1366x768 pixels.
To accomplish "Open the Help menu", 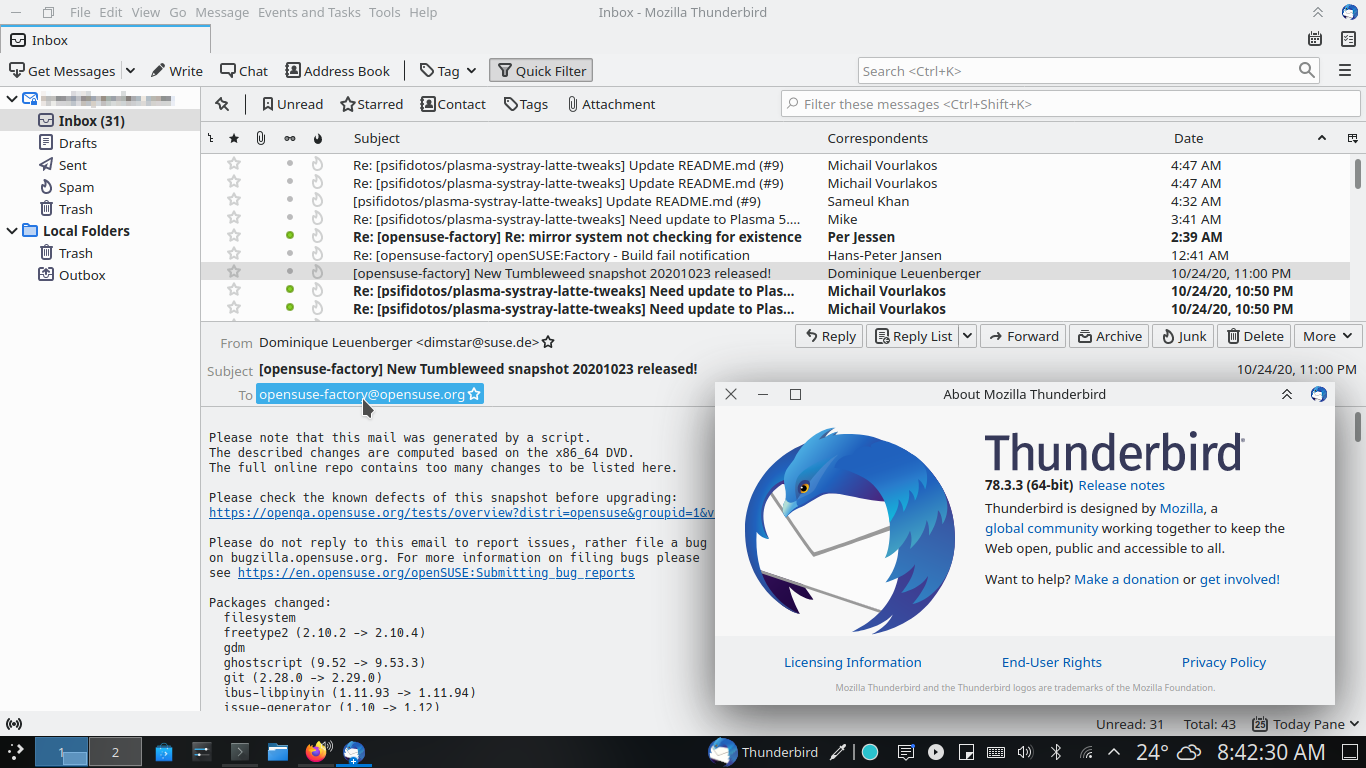I will [x=423, y=12].
